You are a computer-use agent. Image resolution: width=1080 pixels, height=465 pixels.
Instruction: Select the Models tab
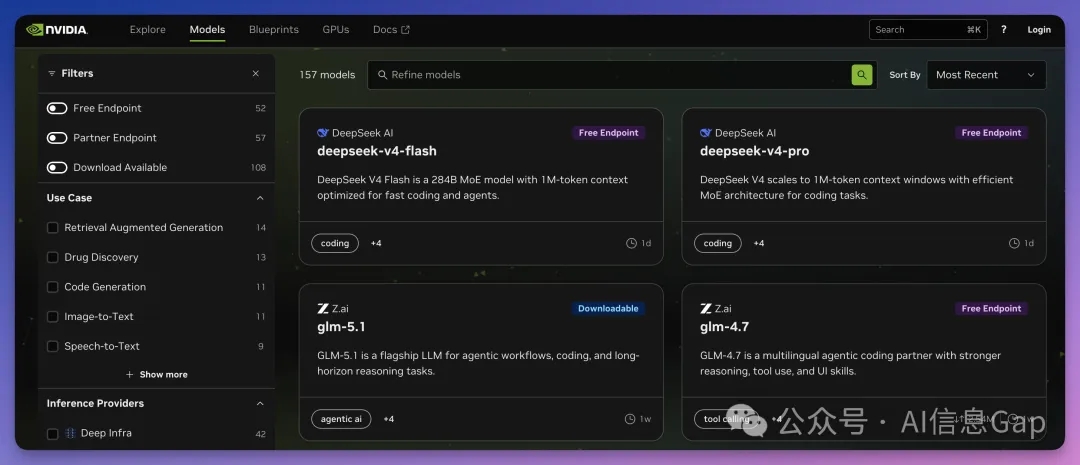(207, 30)
